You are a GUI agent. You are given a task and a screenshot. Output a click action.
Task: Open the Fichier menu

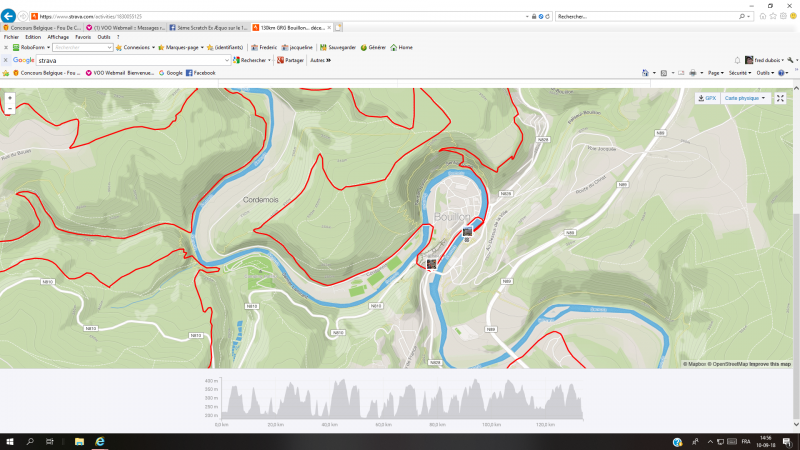tap(11, 37)
